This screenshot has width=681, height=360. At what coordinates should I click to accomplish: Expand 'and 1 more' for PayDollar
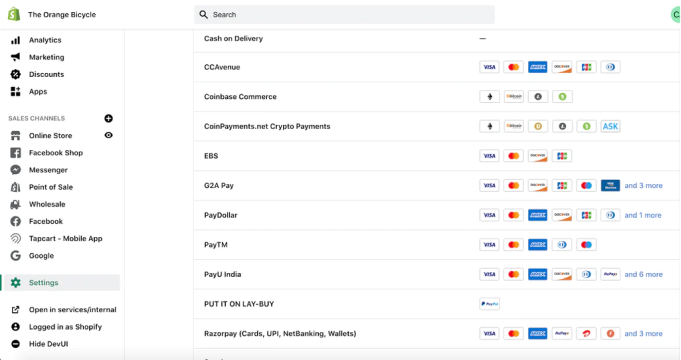pyautogui.click(x=643, y=215)
